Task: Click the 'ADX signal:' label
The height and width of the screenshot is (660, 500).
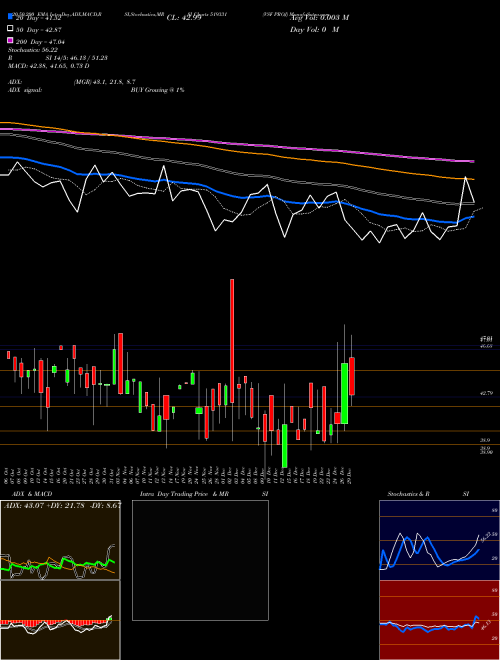Action: click(x=25, y=90)
